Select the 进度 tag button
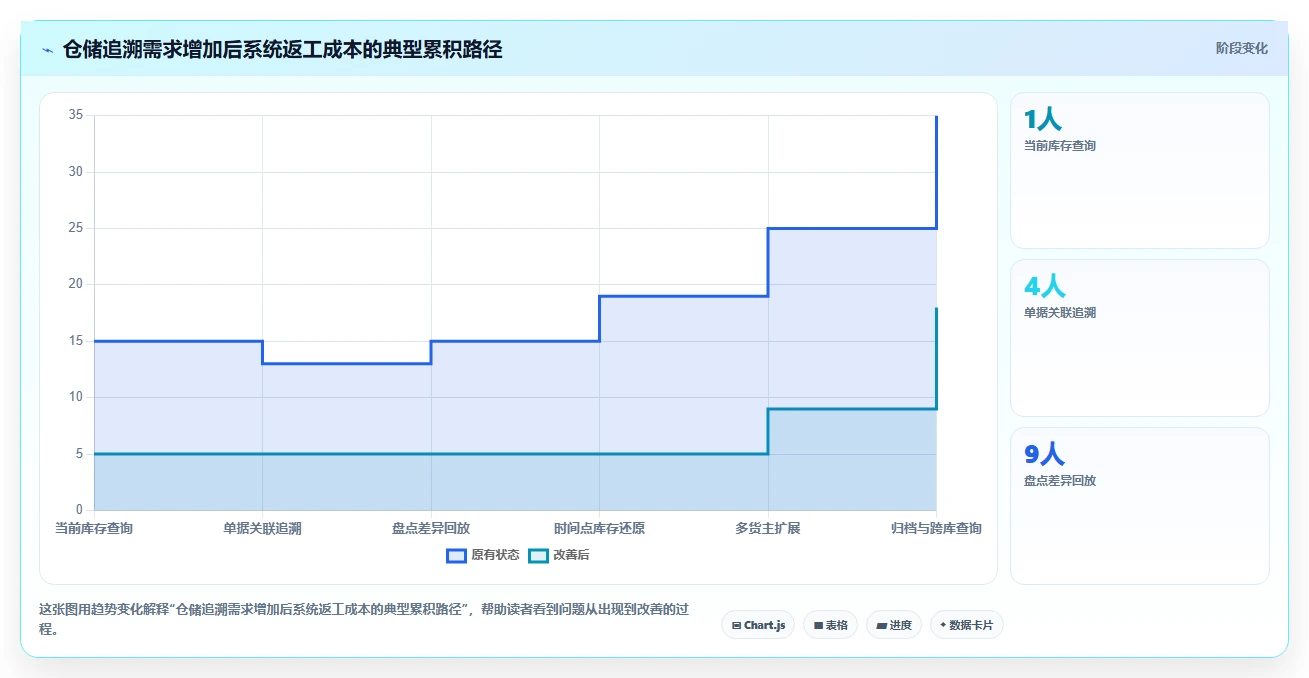1309x678 pixels. pyautogui.click(x=893, y=625)
